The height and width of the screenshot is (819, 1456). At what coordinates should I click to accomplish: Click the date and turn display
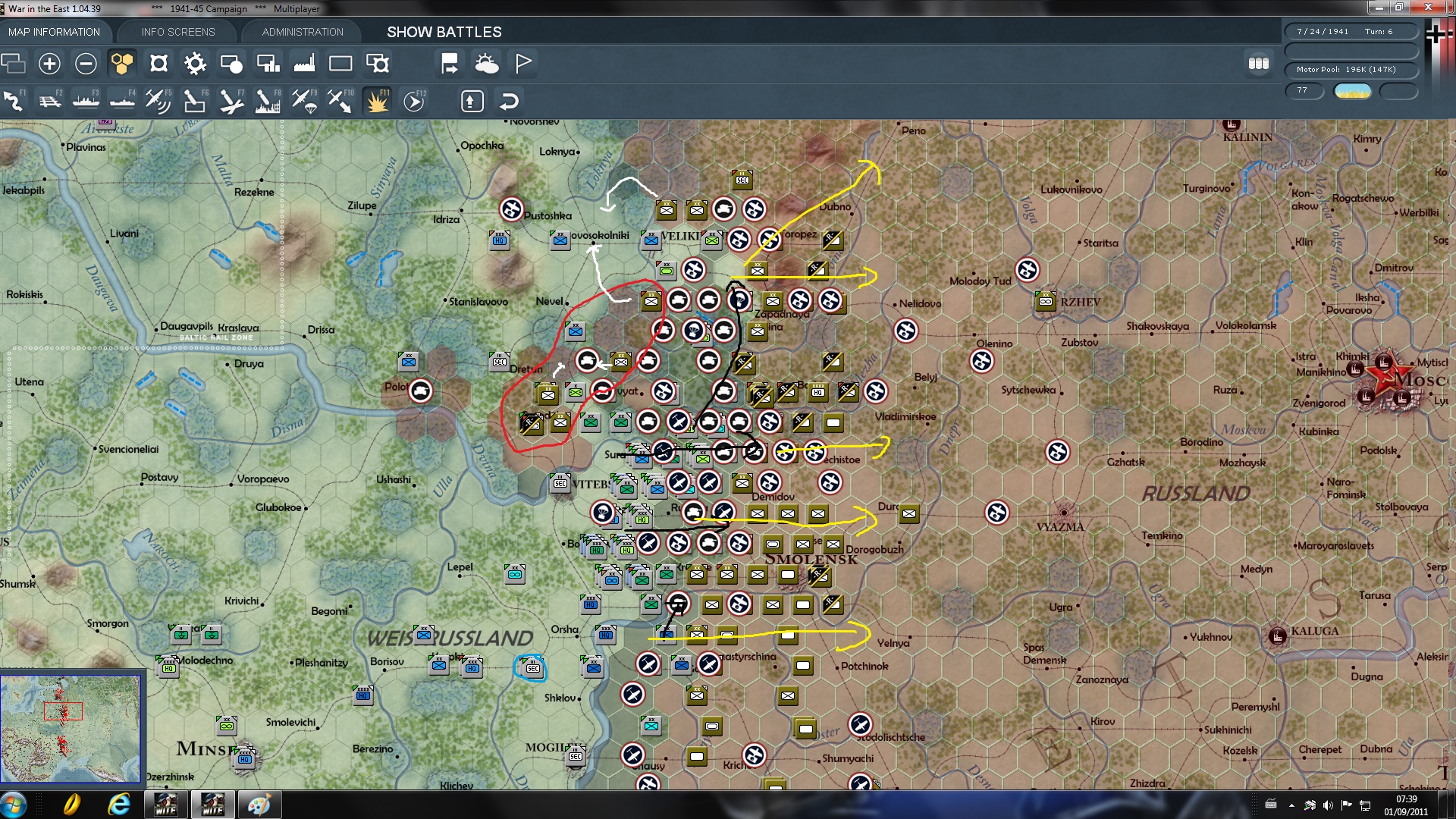click(1351, 32)
